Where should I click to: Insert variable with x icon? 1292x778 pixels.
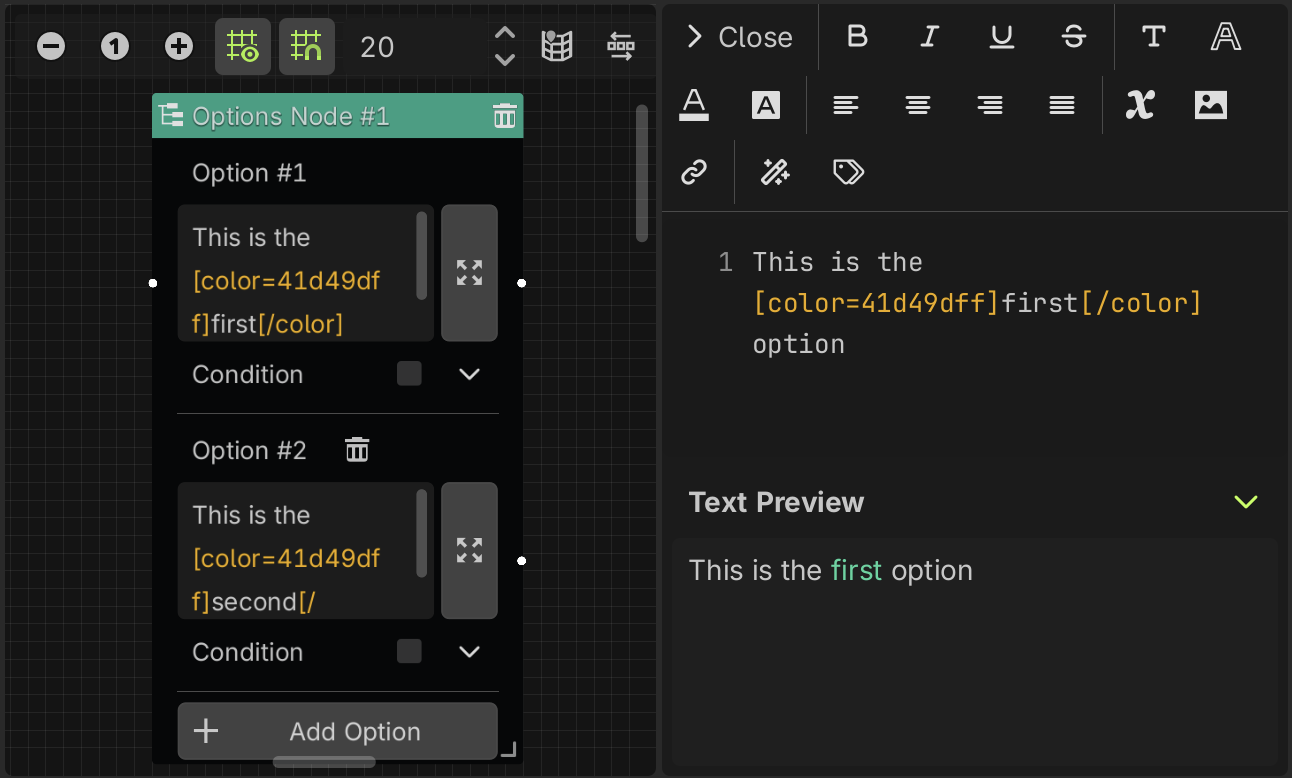point(1140,105)
